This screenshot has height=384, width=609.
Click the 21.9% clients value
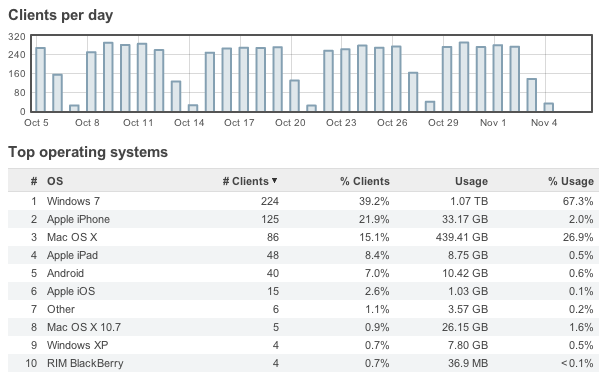point(374,219)
